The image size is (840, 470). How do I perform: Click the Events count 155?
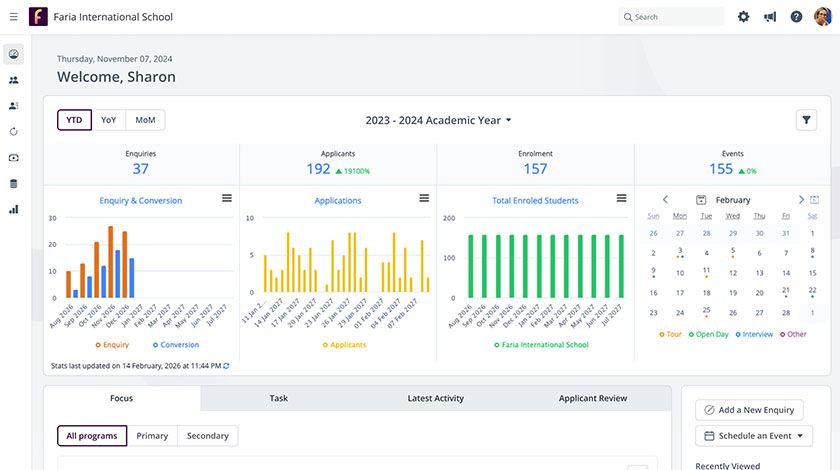721,169
